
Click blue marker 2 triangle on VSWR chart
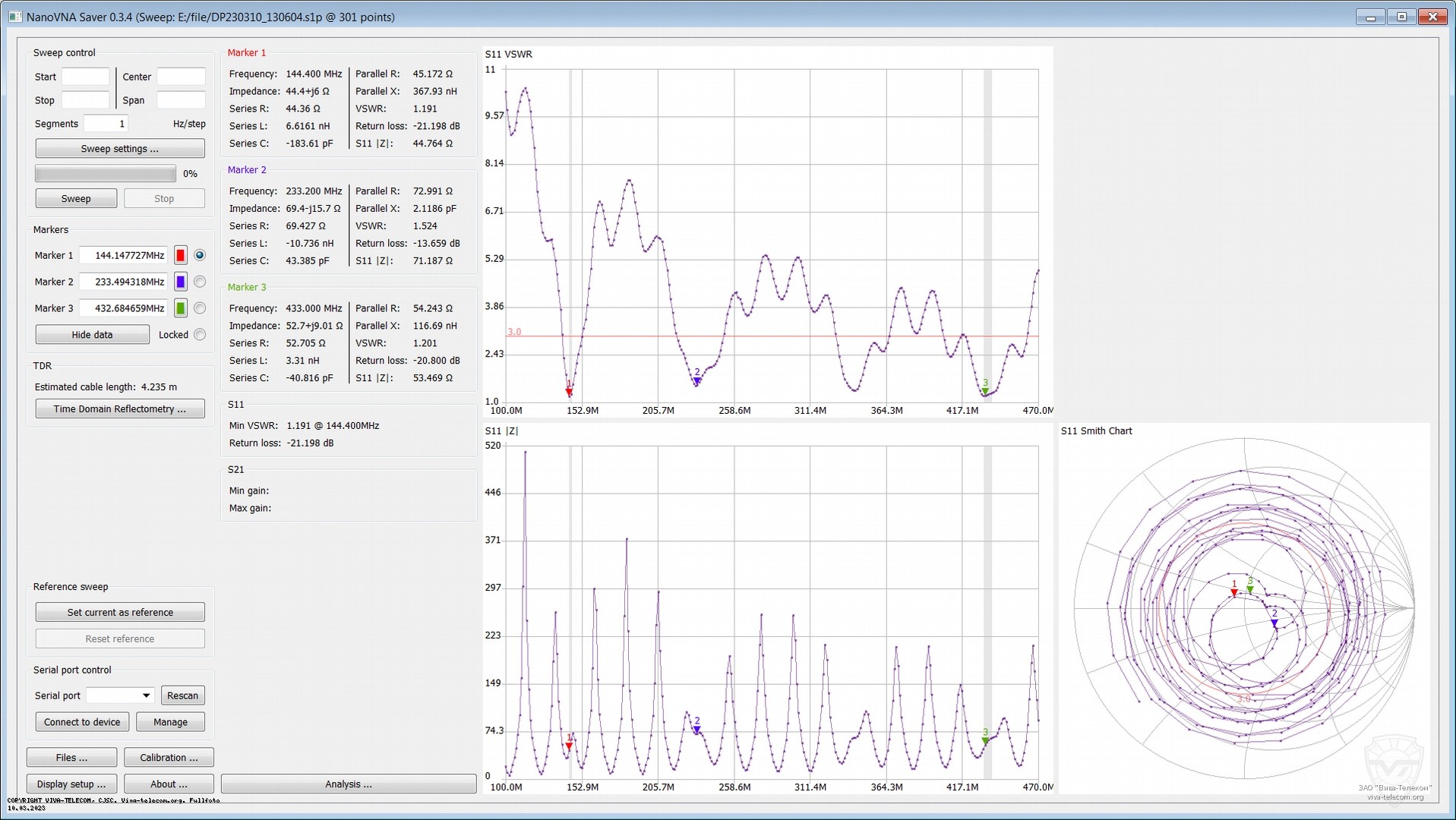tap(696, 381)
